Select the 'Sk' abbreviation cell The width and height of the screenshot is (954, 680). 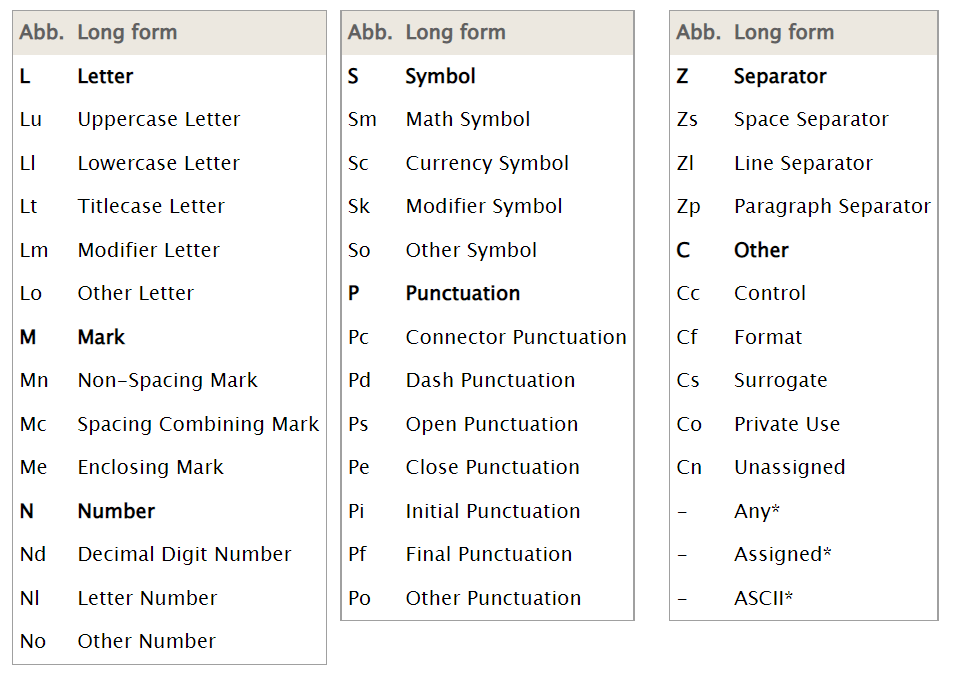359,207
